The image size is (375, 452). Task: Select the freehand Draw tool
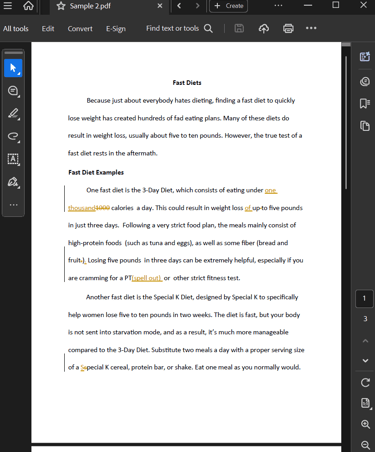coord(13,136)
